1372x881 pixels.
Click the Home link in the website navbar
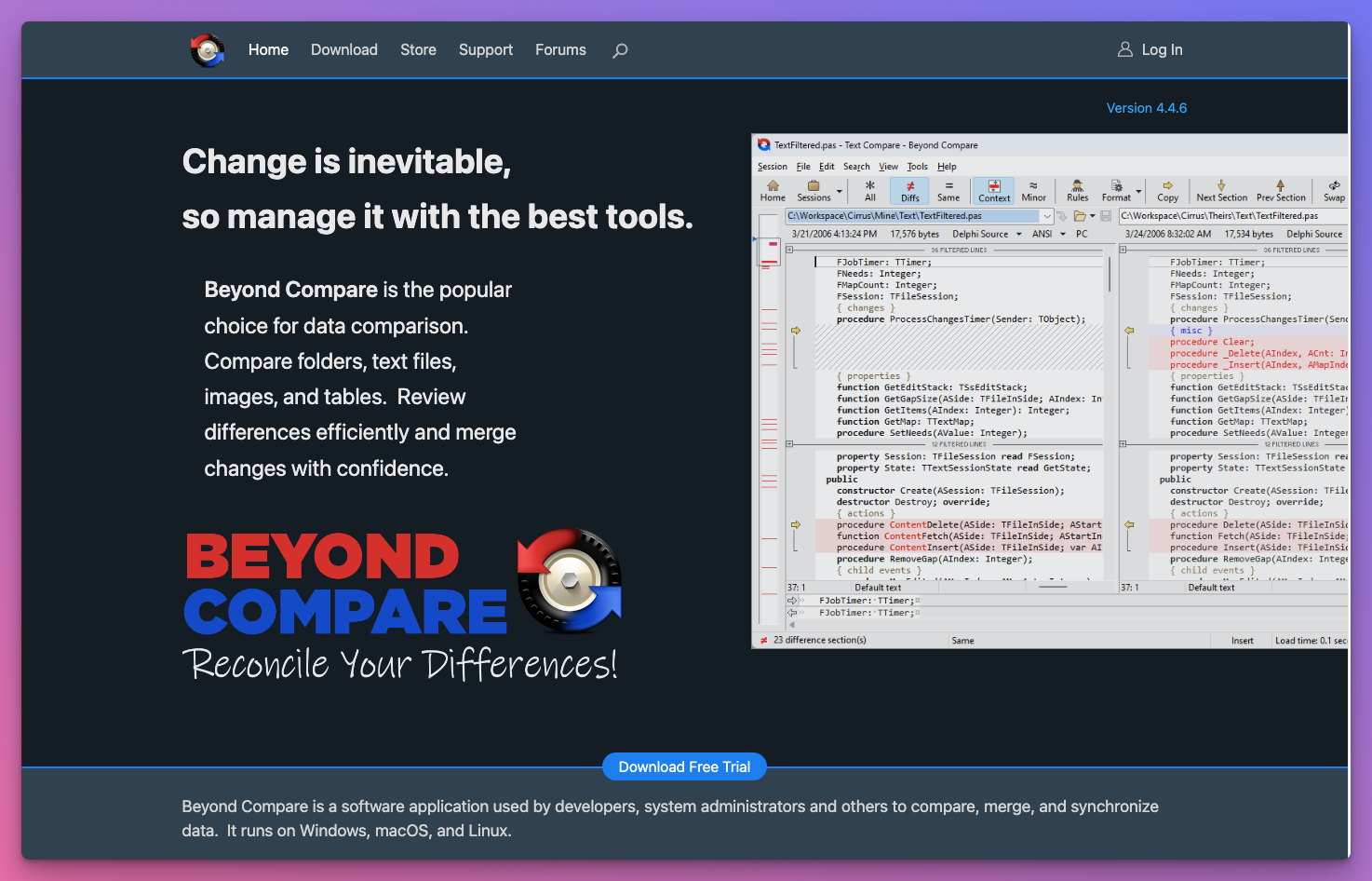click(x=268, y=50)
